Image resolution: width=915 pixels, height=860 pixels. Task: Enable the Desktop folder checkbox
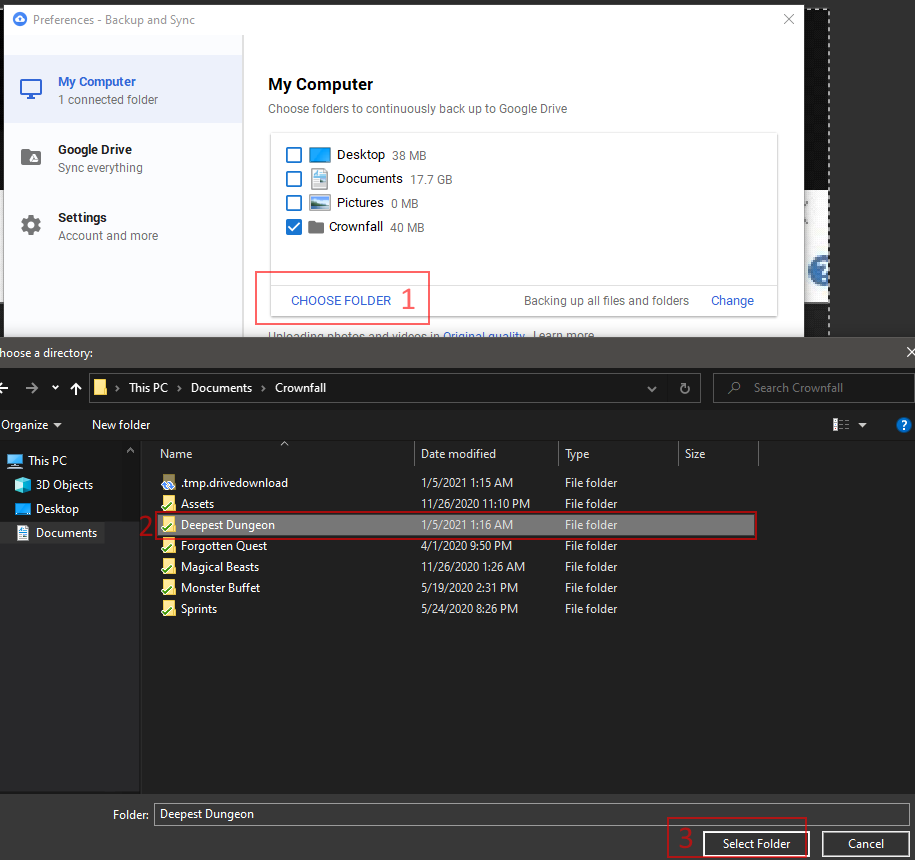tap(294, 155)
